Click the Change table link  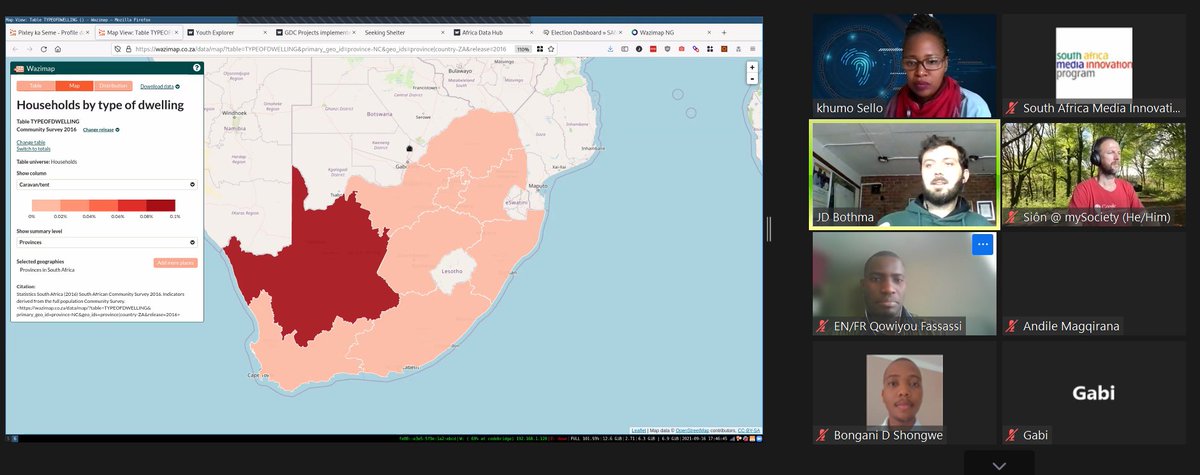coord(31,142)
